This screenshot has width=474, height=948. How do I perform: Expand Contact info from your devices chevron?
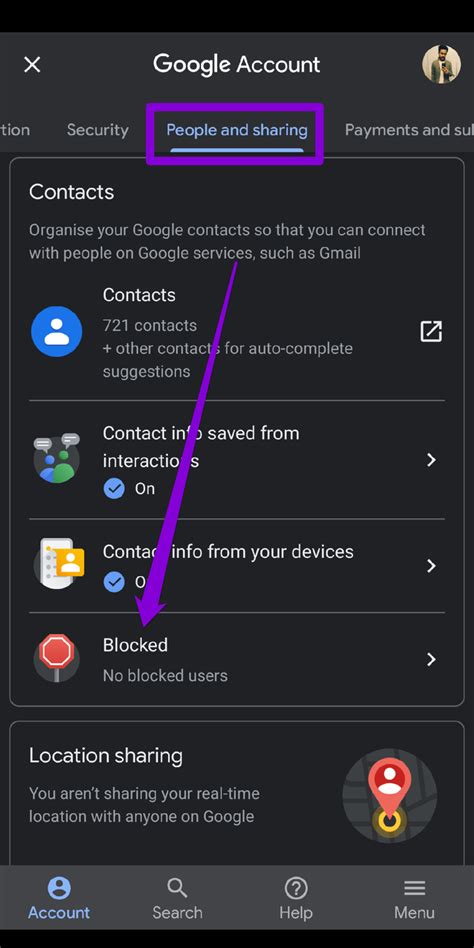pyautogui.click(x=431, y=565)
